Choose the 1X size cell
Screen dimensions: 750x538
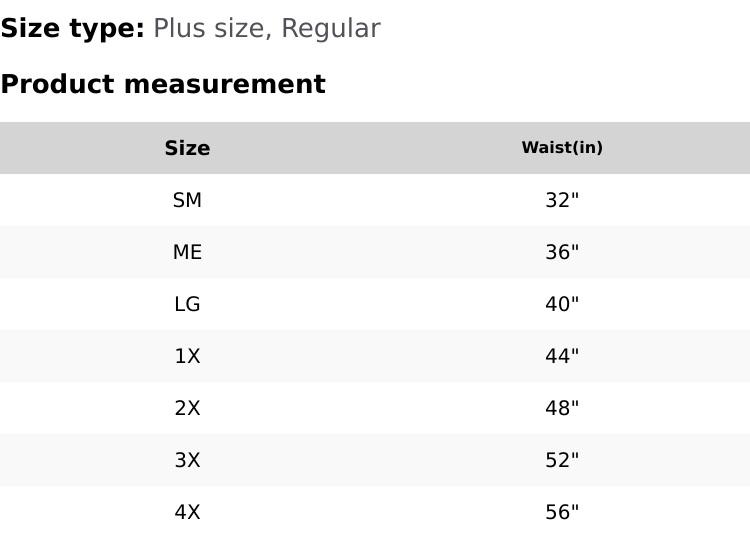(x=187, y=356)
